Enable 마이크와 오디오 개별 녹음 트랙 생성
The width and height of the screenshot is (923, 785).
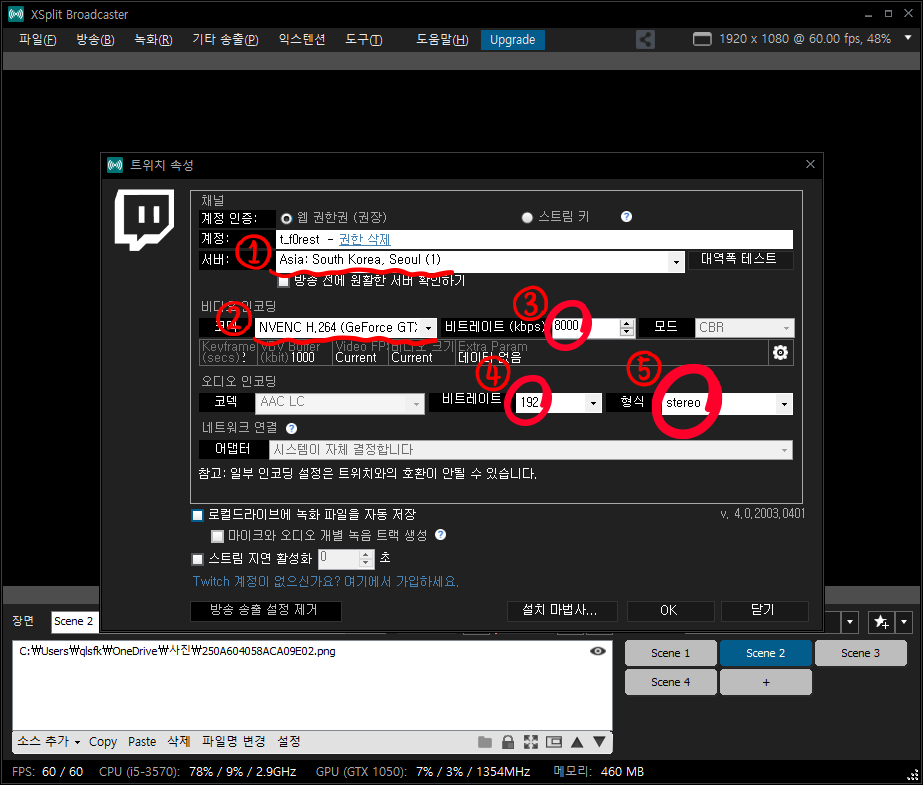pyautogui.click(x=218, y=536)
